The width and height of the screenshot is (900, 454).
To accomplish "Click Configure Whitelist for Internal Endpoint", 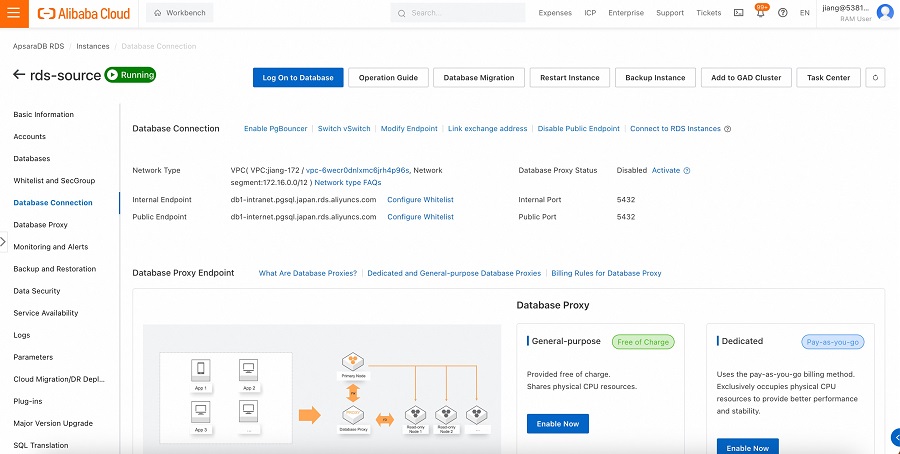I will coord(420,200).
